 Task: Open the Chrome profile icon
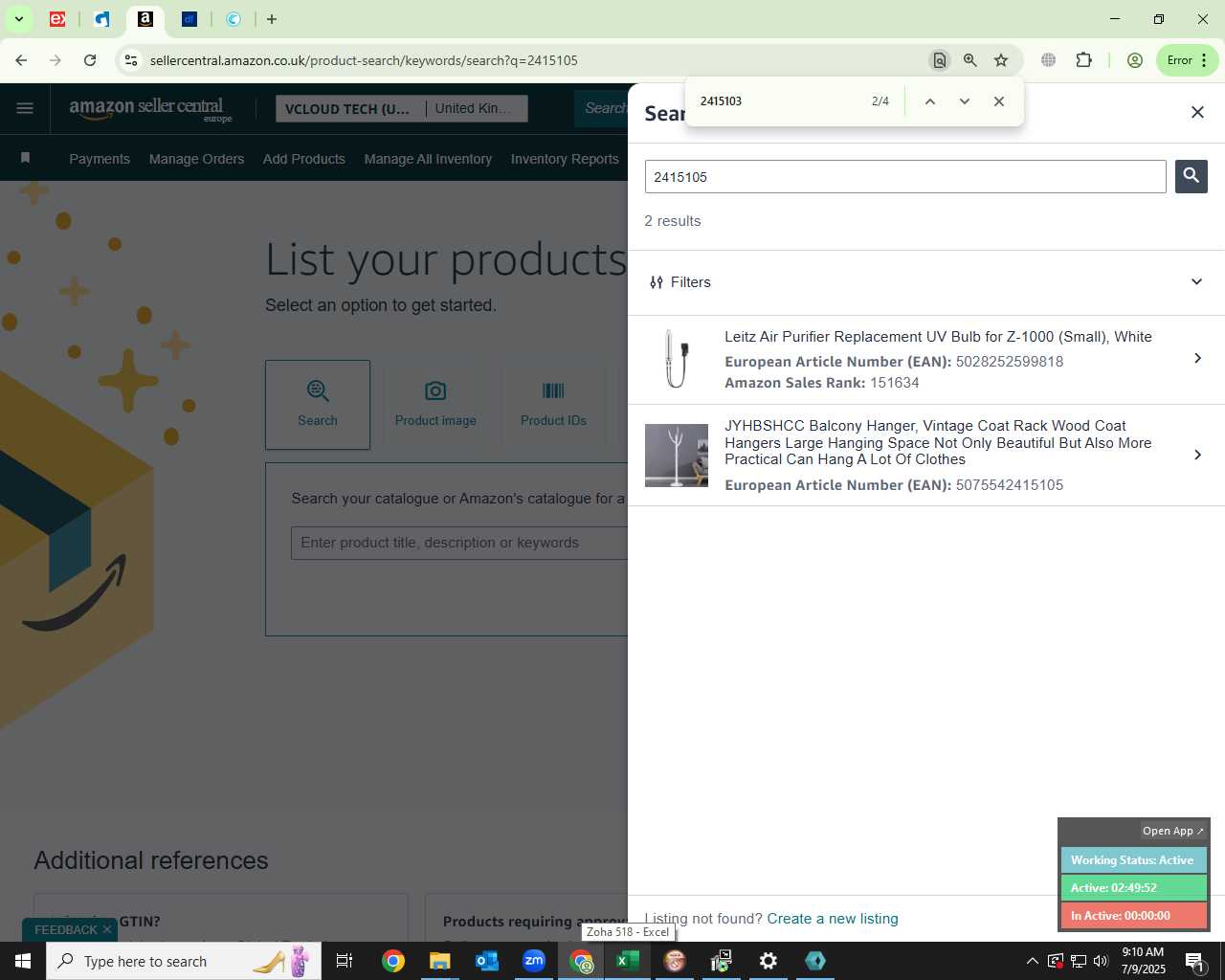click(x=1135, y=60)
